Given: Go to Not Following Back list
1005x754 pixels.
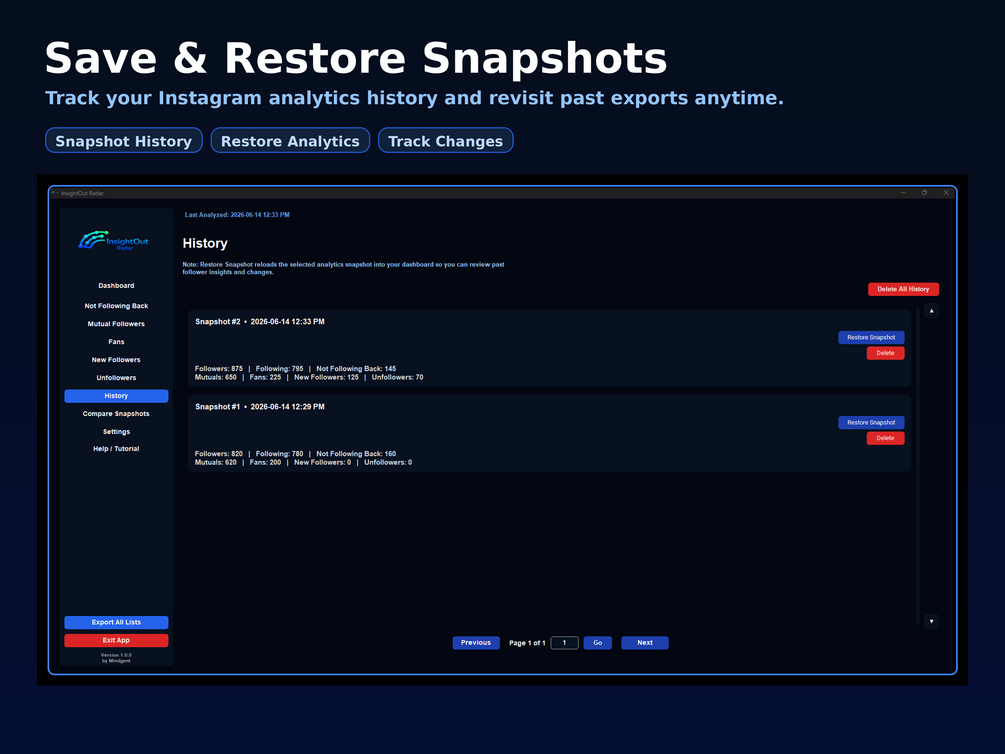Looking at the screenshot, I should 116,306.
